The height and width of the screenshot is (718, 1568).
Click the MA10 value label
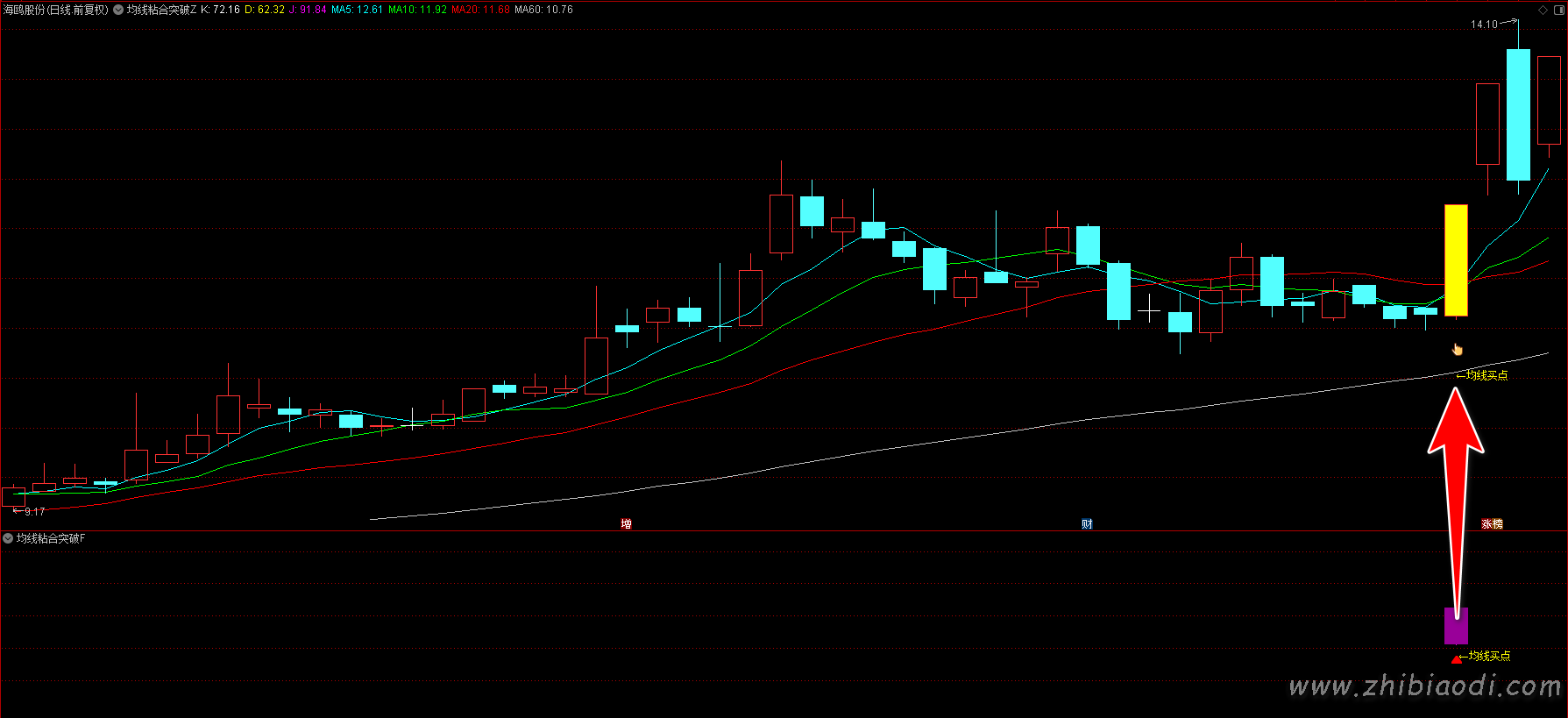tap(417, 10)
